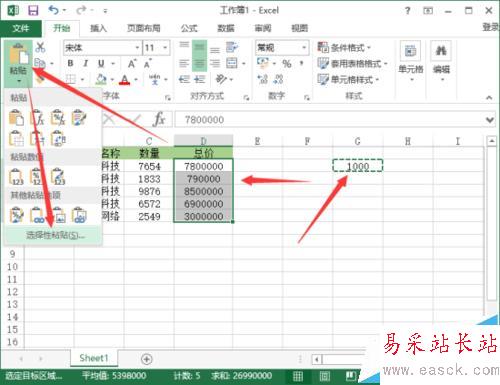Select the Sheet1 worksheet tab
The height and width of the screenshot is (385, 500).
click(94, 358)
